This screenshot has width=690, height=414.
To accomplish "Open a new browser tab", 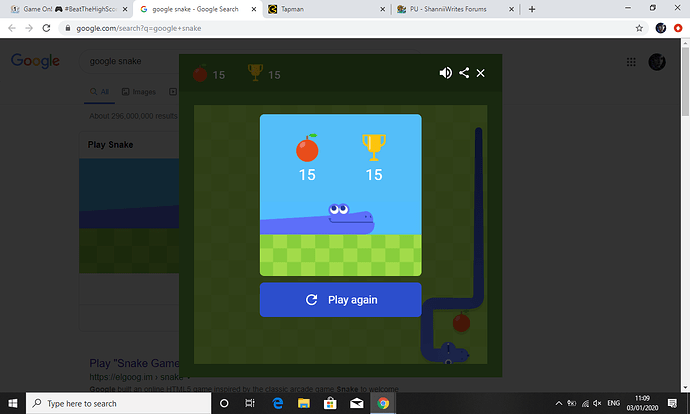I will (532, 9).
